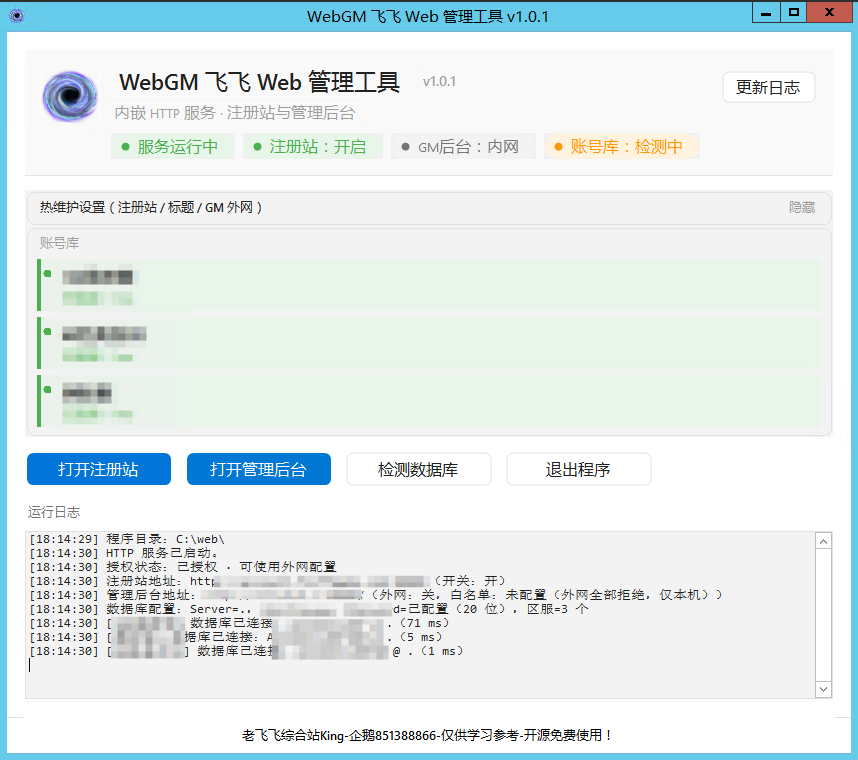Screen dimensions: 858x760
Task: Click the 隐藏 toggle link
Action: [x=802, y=207]
